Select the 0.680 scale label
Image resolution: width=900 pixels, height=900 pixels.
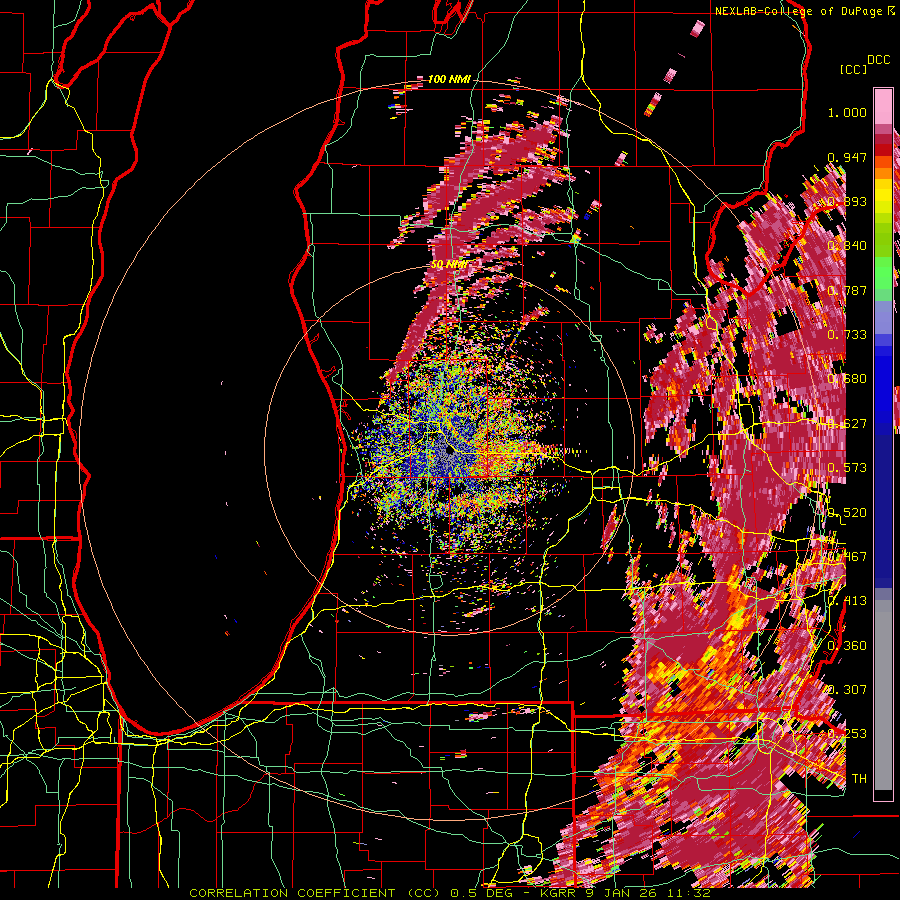(847, 379)
